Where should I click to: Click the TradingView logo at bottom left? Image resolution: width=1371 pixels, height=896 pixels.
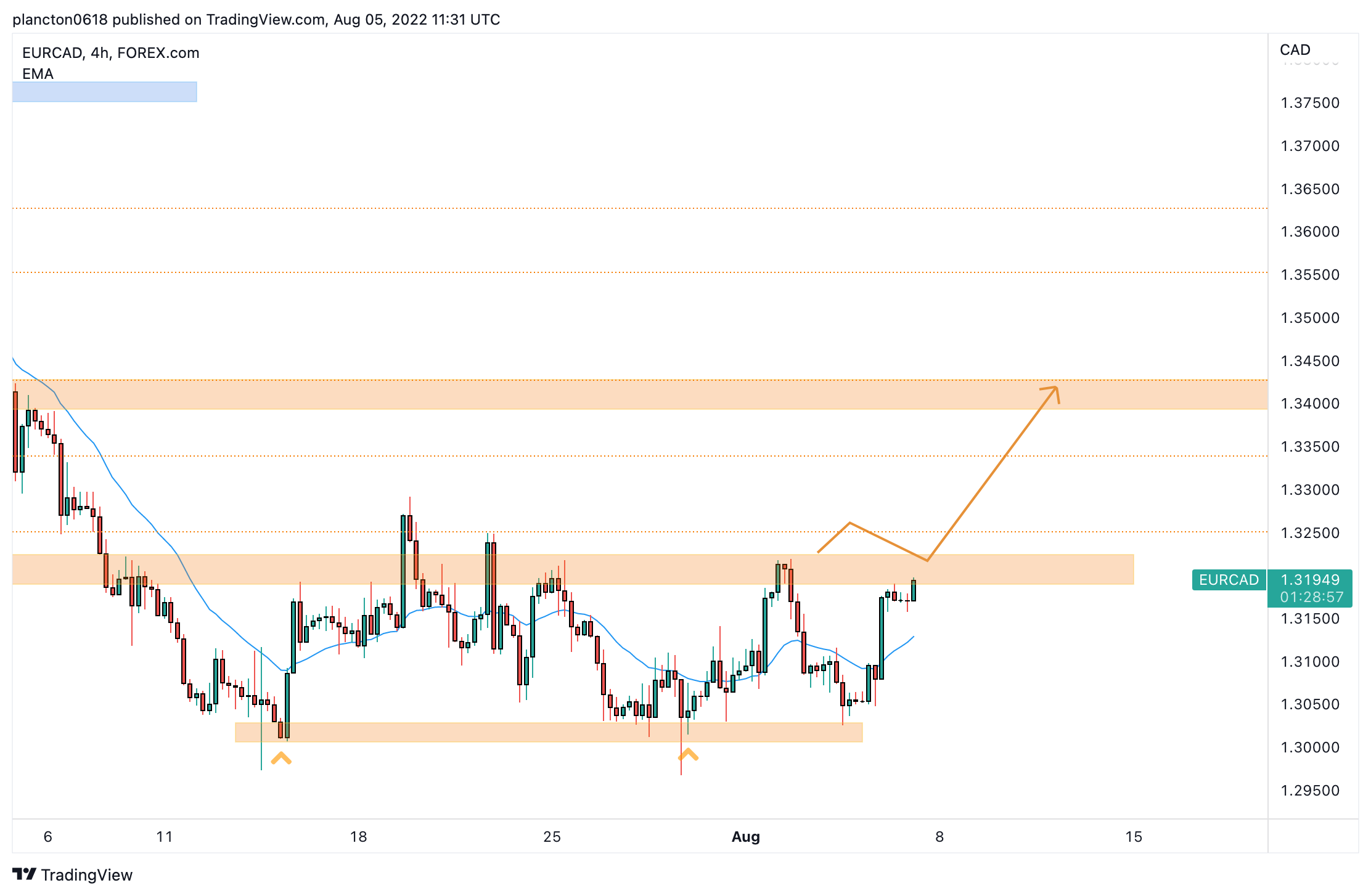(x=72, y=875)
